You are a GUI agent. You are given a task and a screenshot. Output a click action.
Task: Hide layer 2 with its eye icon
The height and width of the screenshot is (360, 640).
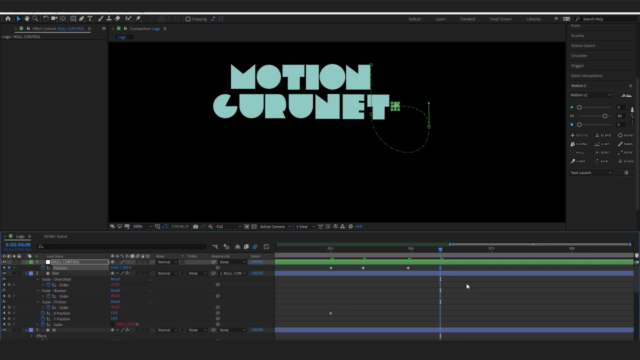pyautogui.click(x=4, y=273)
